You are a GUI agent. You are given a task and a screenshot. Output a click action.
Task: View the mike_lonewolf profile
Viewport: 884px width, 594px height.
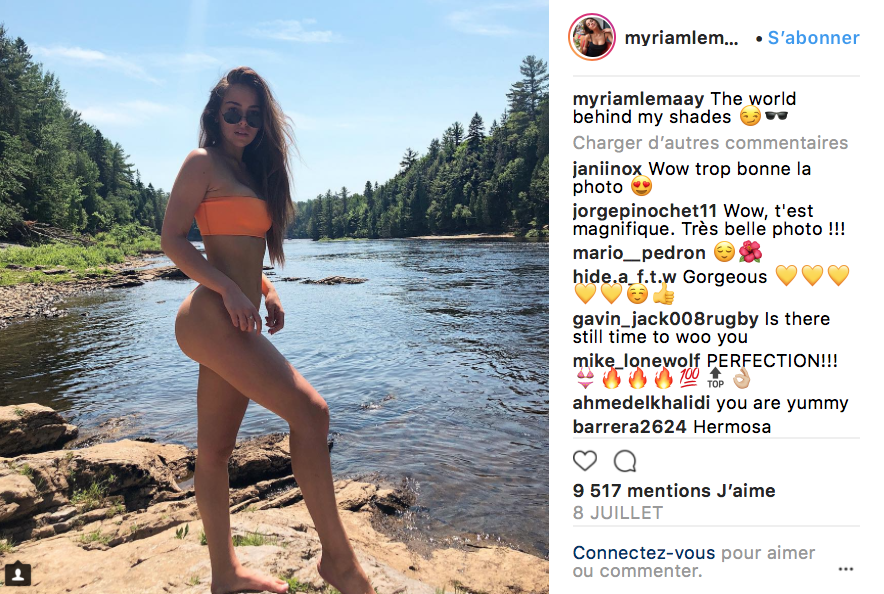637,361
